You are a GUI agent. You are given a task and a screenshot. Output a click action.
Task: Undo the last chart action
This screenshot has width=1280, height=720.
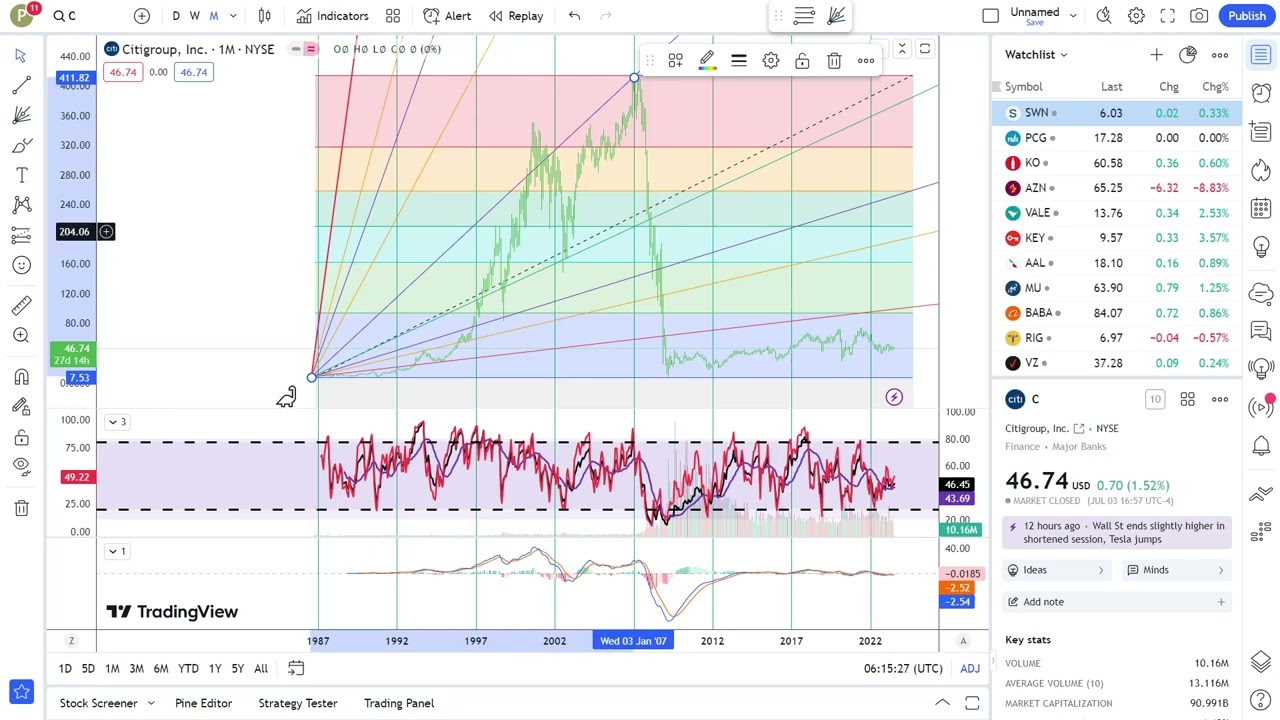[574, 16]
